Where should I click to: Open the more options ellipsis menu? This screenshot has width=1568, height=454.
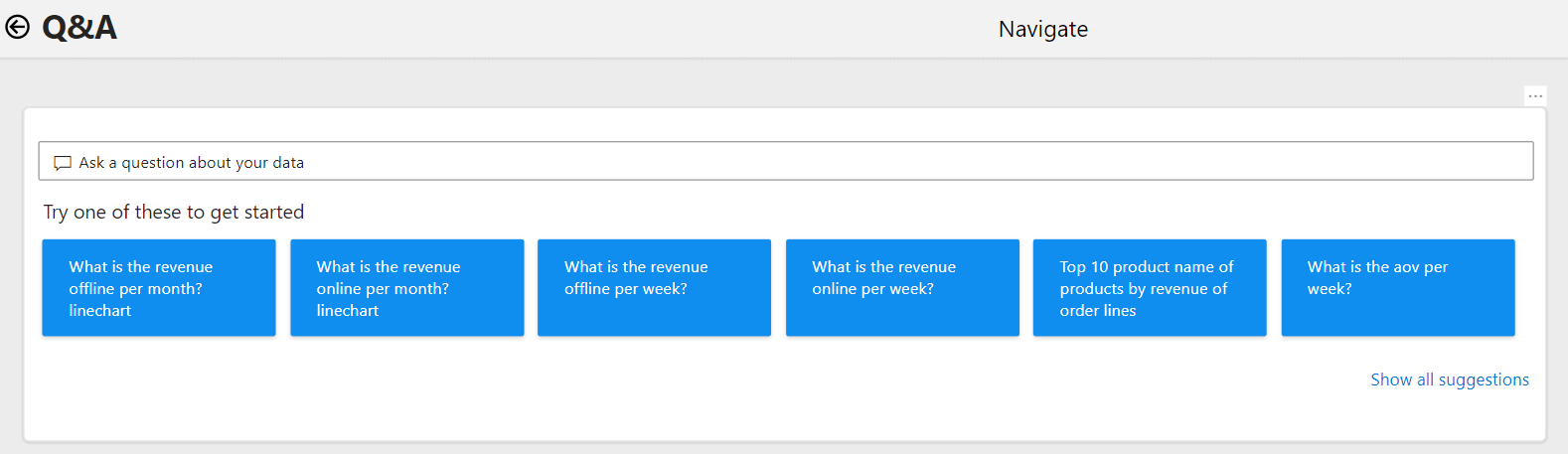tap(1535, 95)
